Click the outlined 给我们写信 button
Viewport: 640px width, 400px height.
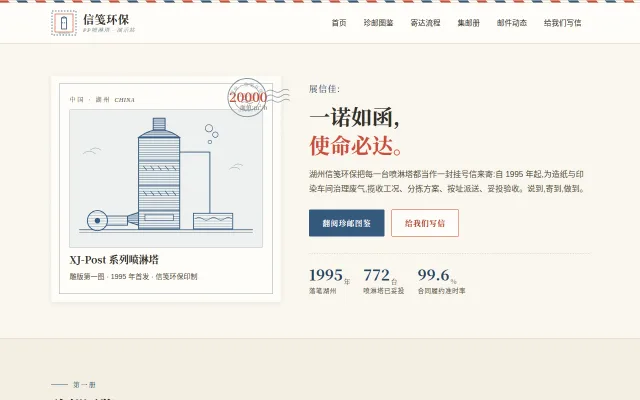point(425,223)
